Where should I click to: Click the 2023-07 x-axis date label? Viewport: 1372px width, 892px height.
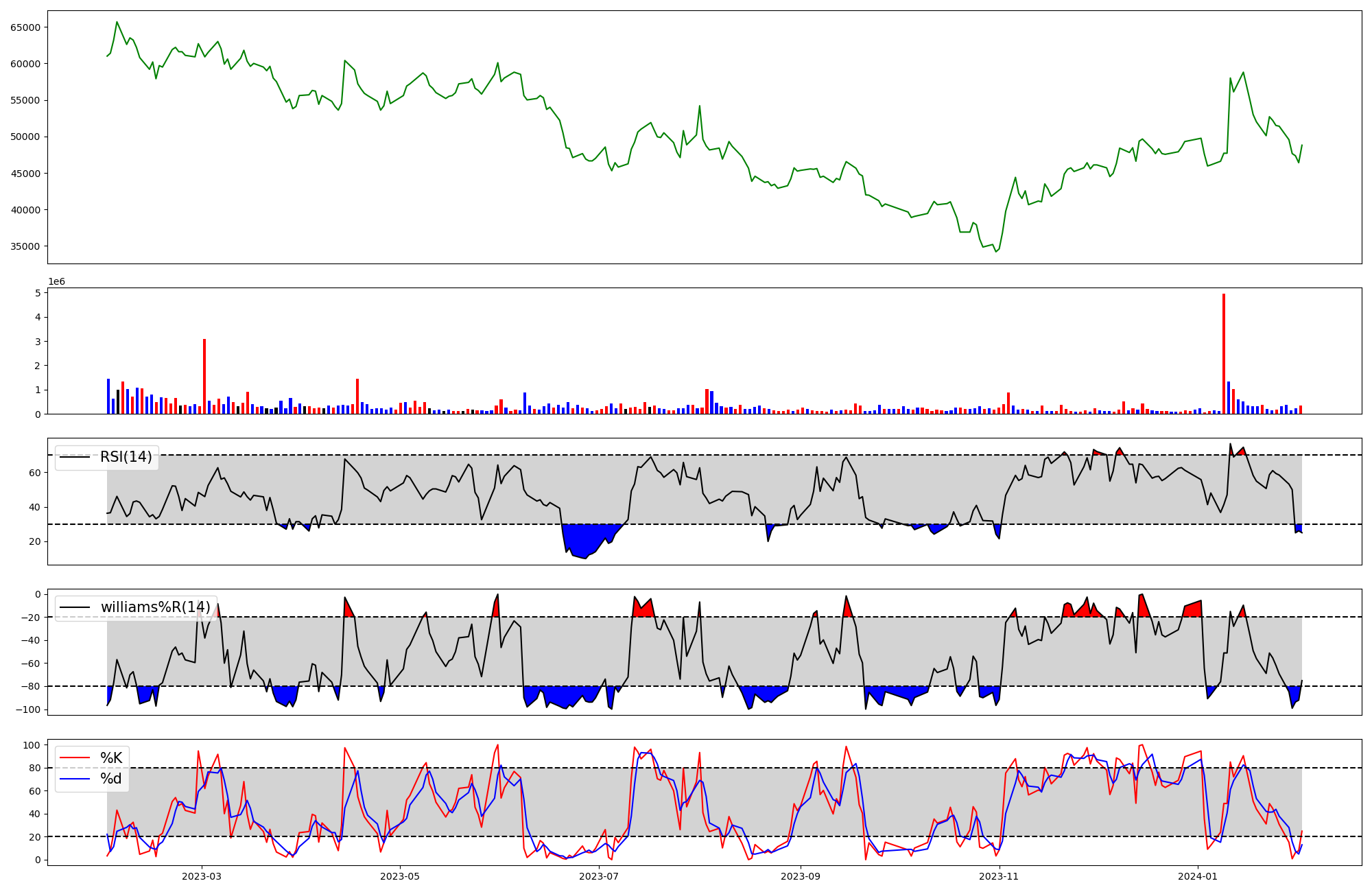[599, 876]
